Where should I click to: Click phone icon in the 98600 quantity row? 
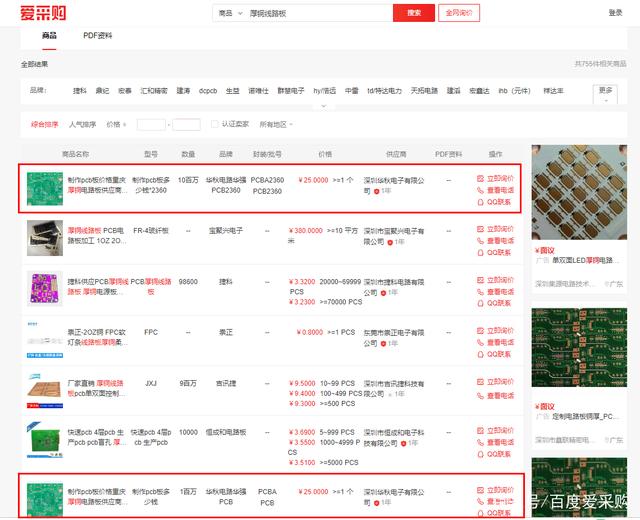(480, 292)
